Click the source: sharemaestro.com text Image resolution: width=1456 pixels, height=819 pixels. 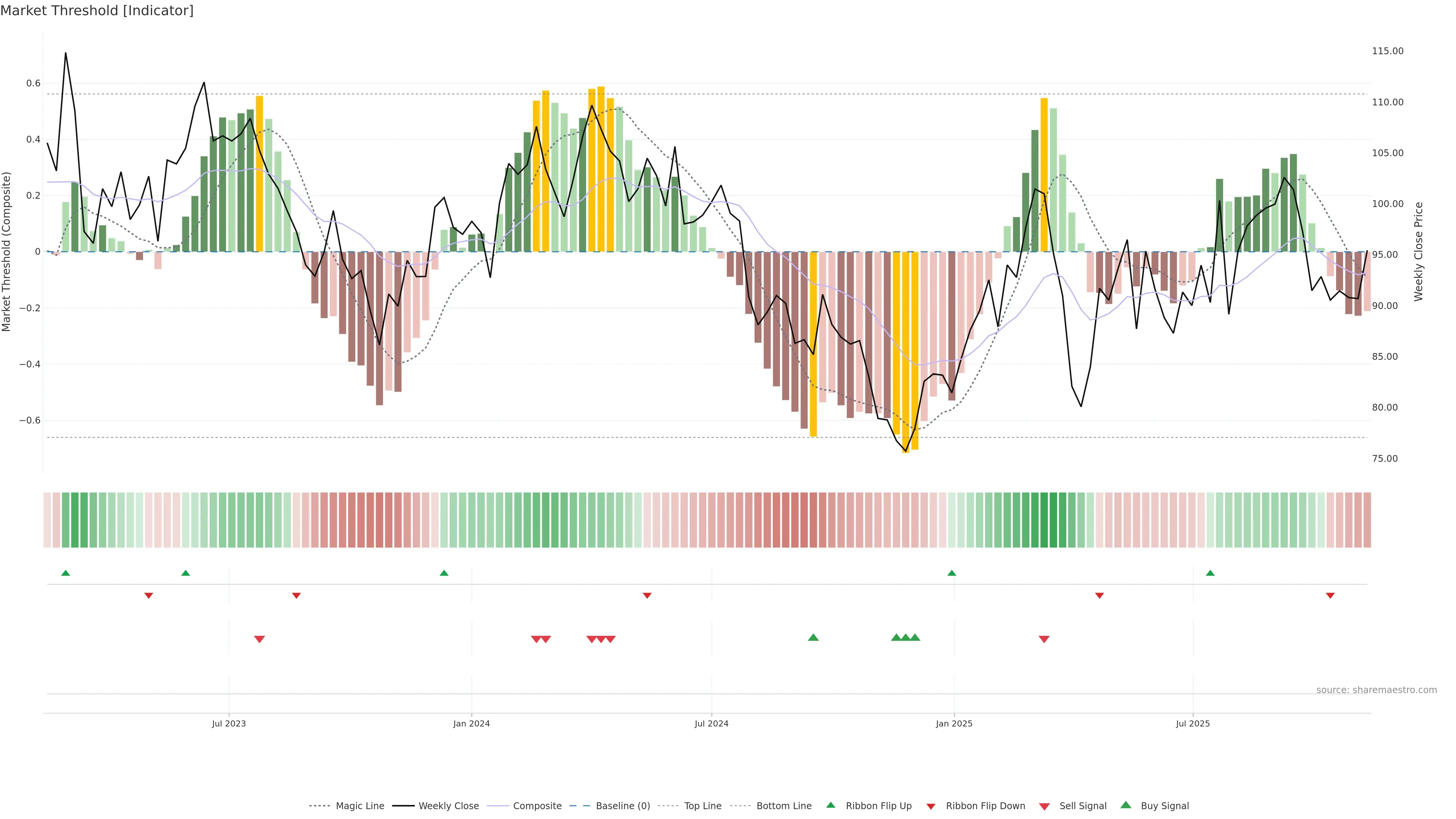pos(1376,690)
